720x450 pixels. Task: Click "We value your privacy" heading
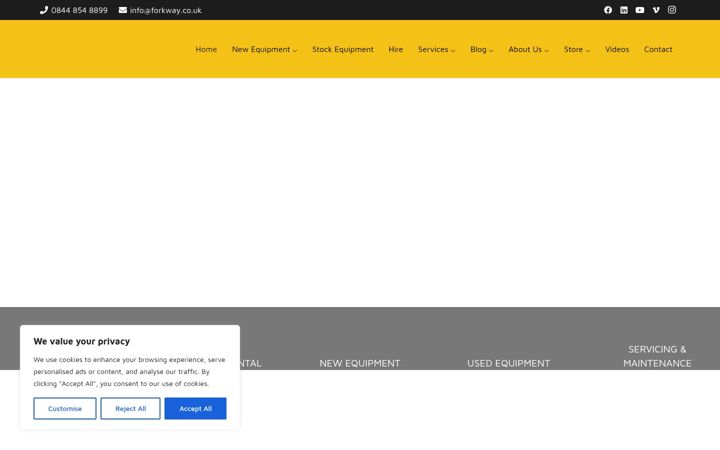(x=82, y=341)
